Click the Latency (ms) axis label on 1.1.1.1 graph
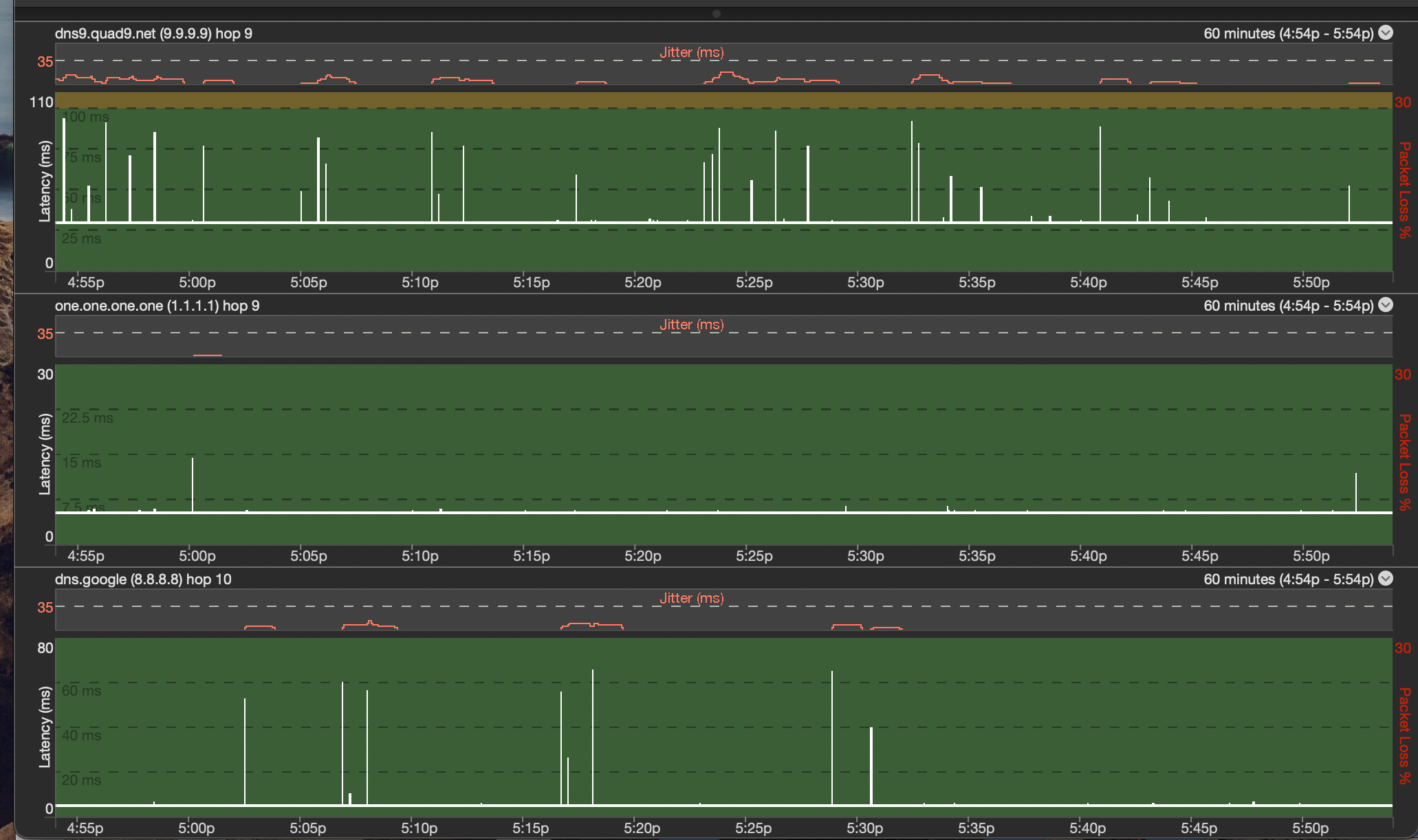Image resolution: width=1418 pixels, height=840 pixels. [x=45, y=454]
